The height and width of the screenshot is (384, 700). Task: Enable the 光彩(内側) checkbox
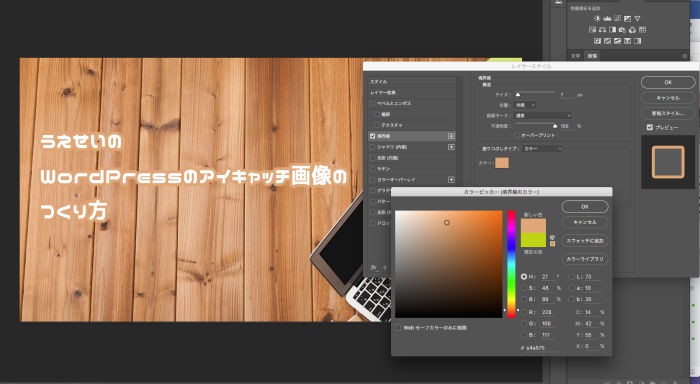point(372,158)
